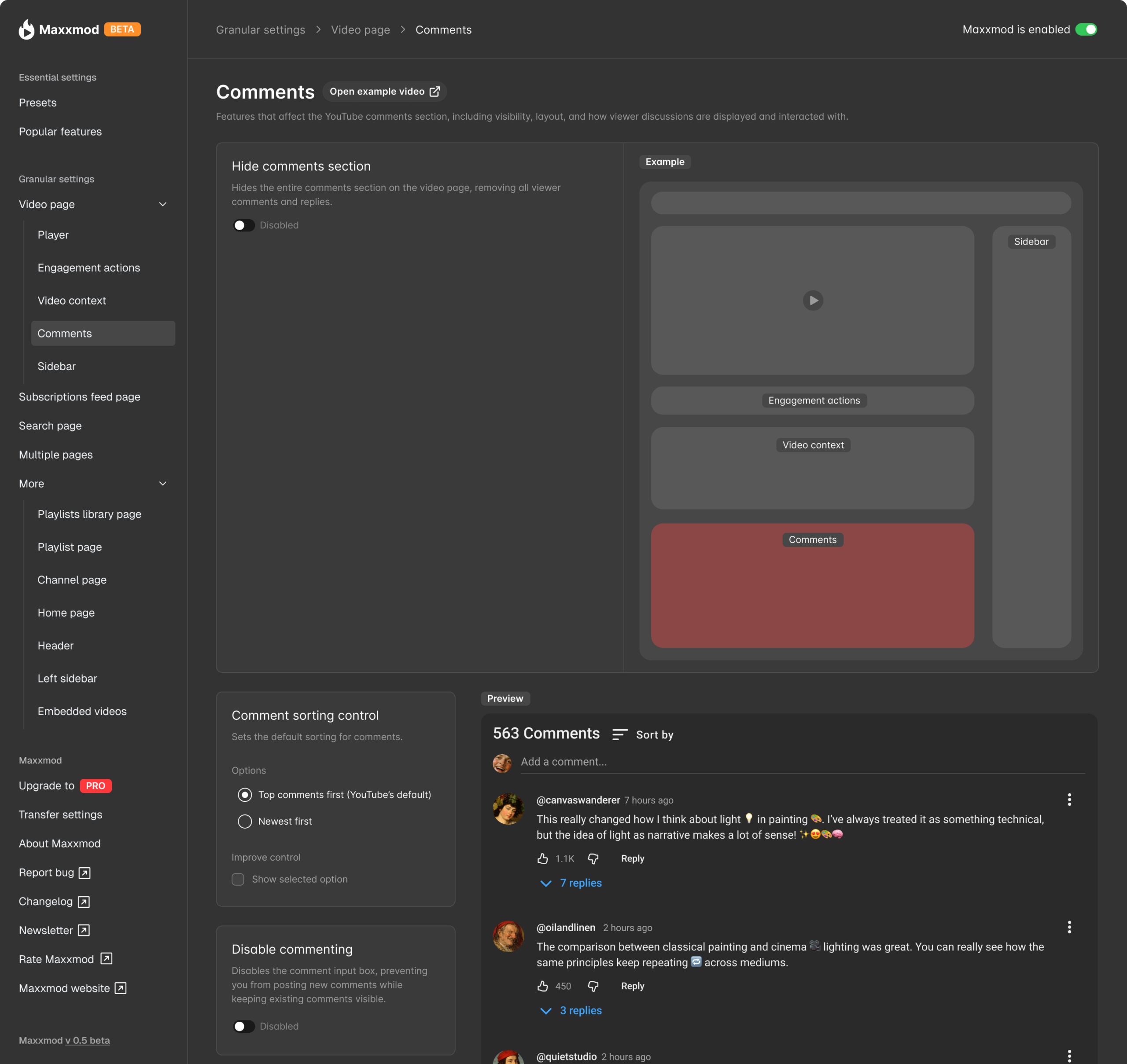Select the Newest first sorting option
Image resolution: width=1127 pixels, height=1064 pixels.
click(x=245, y=821)
